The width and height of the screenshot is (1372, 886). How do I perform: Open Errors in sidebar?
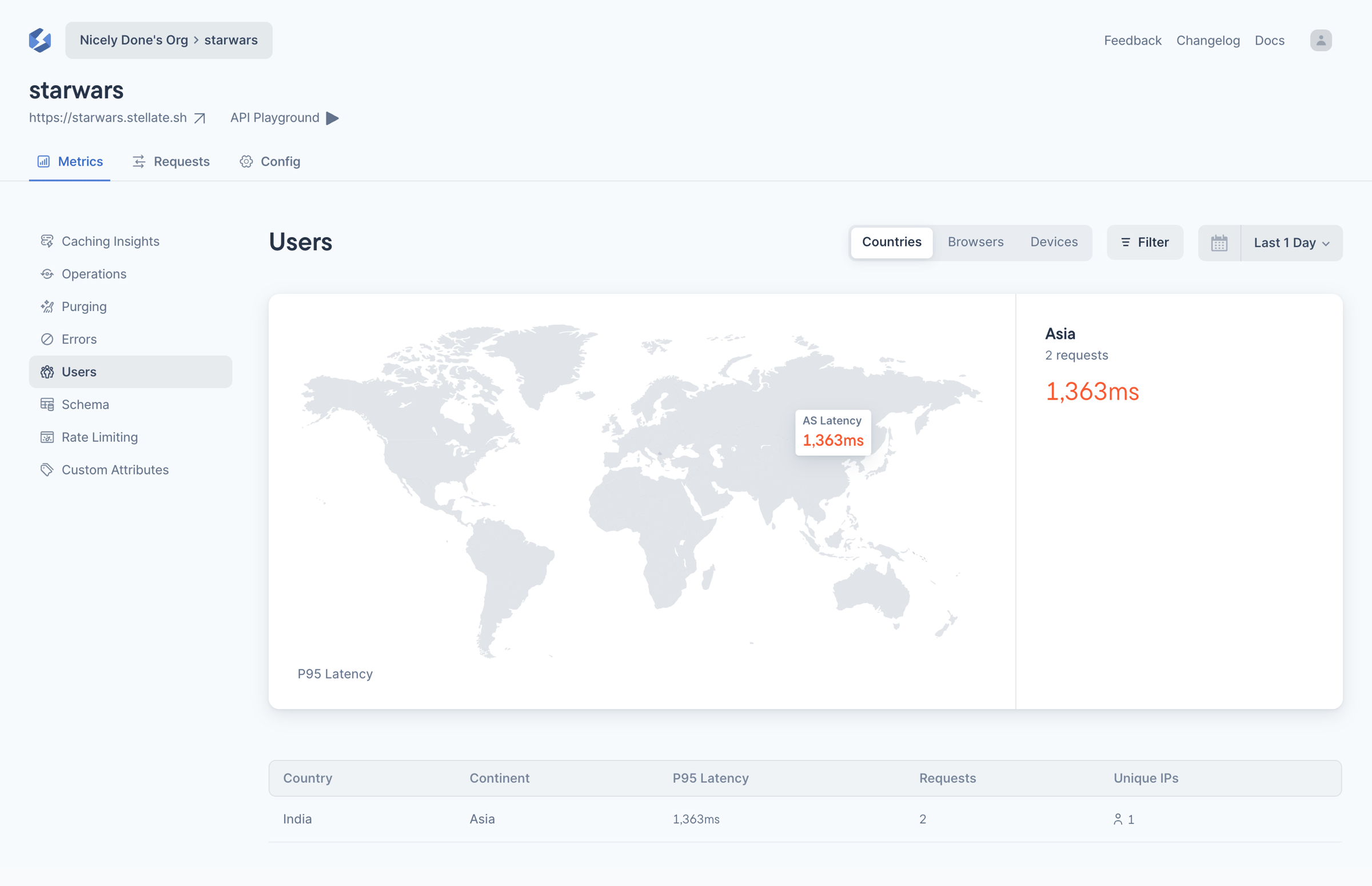tap(130, 340)
